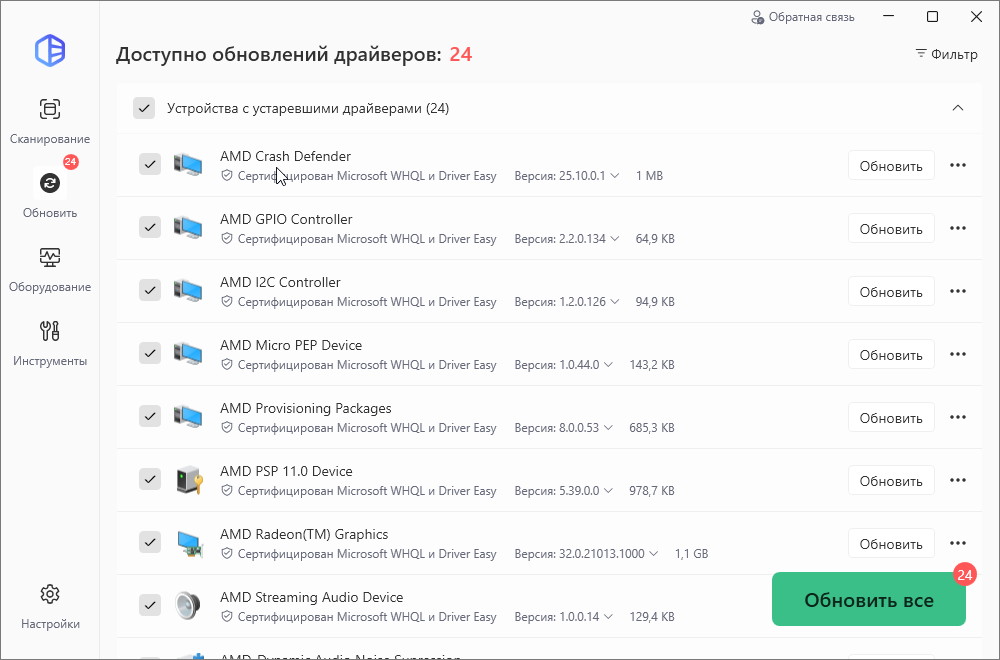The width and height of the screenshot is (1000, 660).
Task: Click the 1,1 GB size value
Action: coord(691,554)
